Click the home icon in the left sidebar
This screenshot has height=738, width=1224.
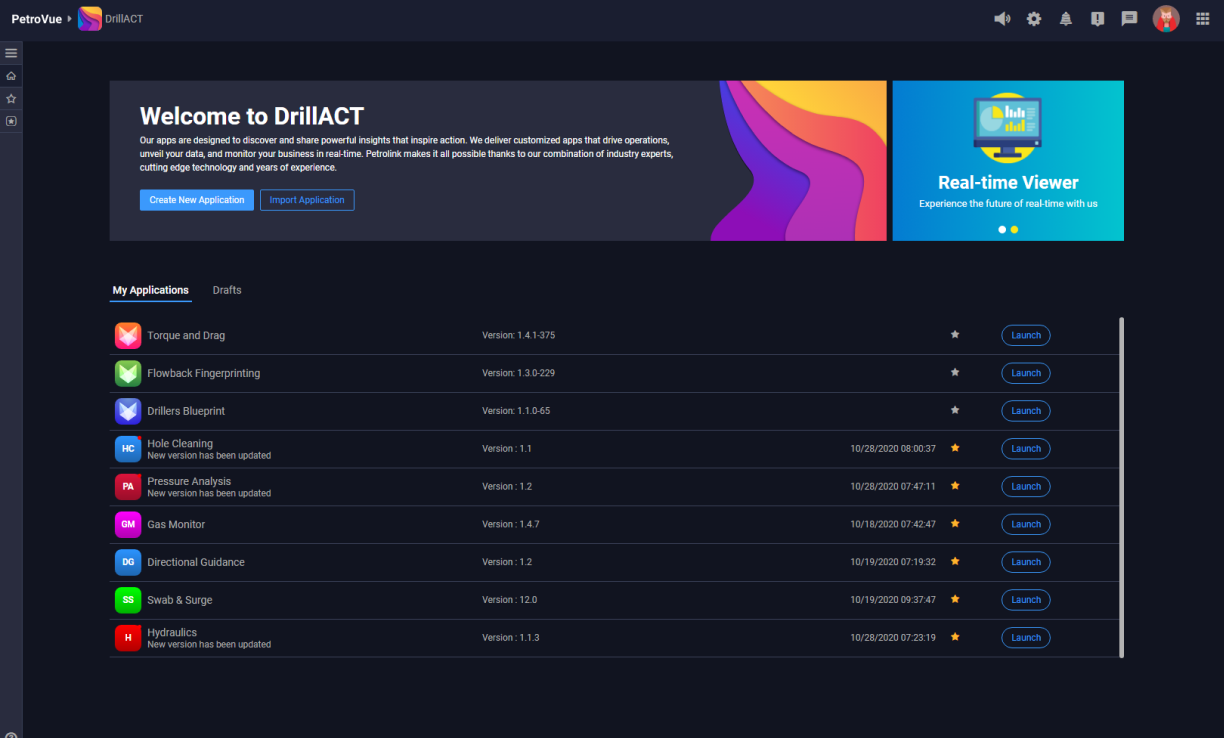click(11, 76)
